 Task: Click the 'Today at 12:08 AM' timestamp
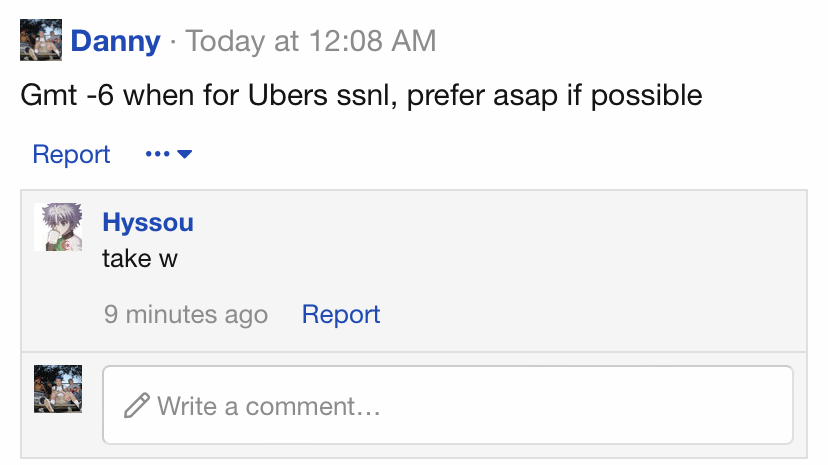[x=311, y=41]
